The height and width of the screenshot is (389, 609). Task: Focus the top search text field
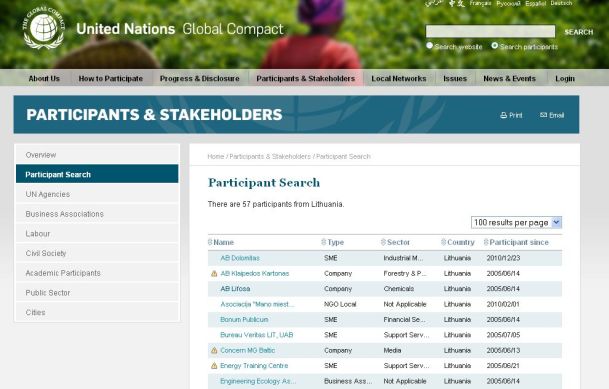(x=490, y=31)
